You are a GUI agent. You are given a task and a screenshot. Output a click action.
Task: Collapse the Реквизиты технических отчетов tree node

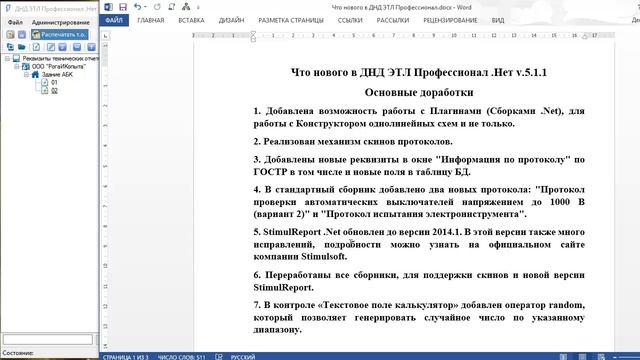7,59
